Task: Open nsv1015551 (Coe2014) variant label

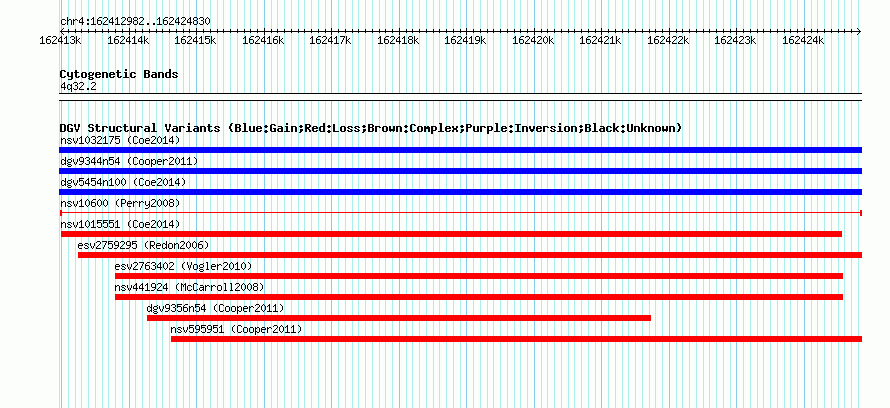Action: (x=120, y=224)
